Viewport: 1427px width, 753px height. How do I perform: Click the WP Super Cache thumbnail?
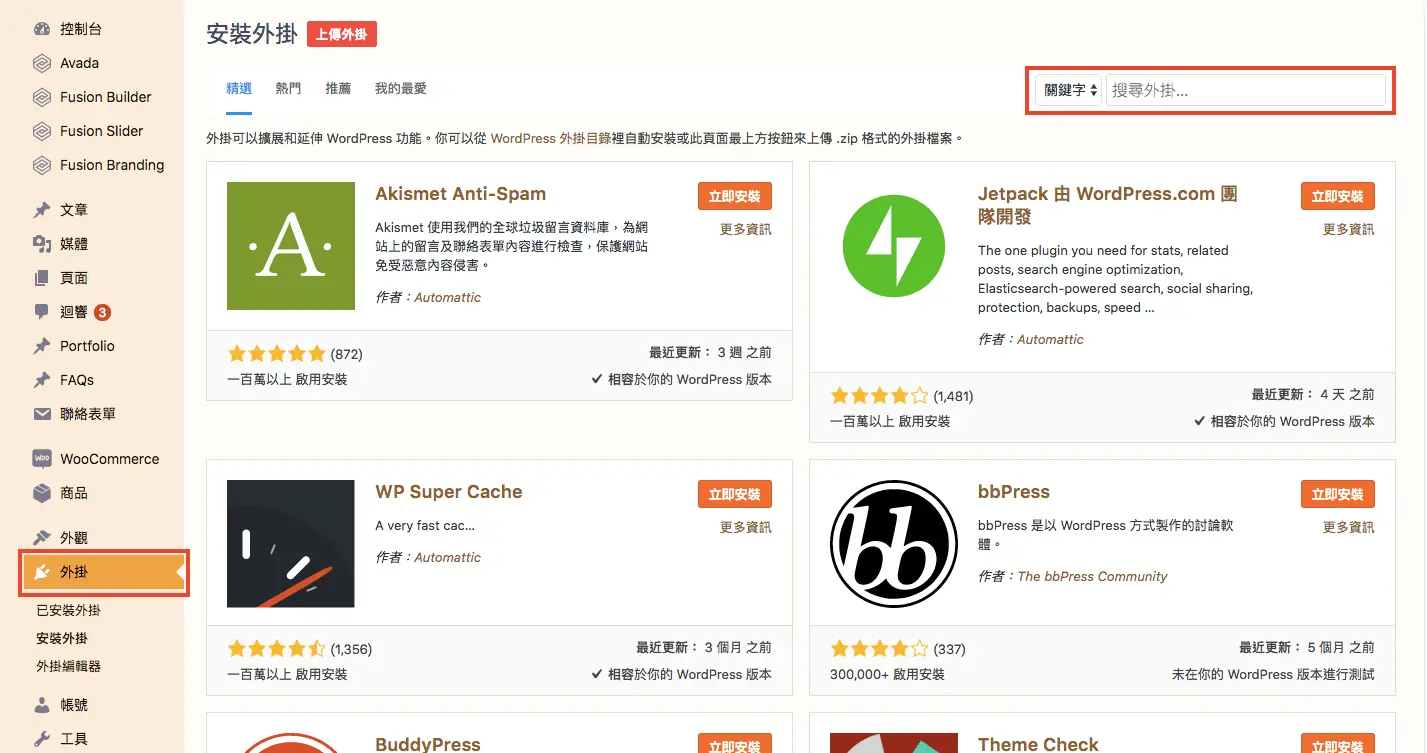pyautogui.click(x=291, y=544)
